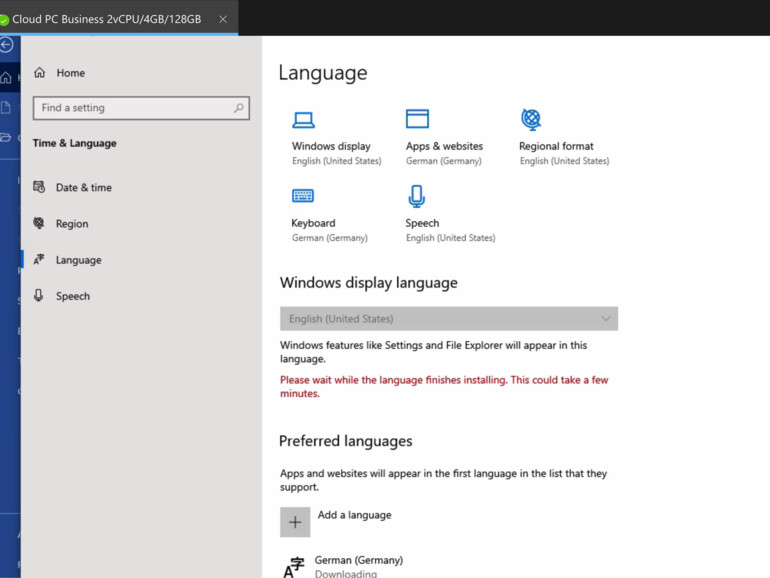Screen dimensions: 770x578
Task: Click the search magnifier icon
Action: coord(239,108)
